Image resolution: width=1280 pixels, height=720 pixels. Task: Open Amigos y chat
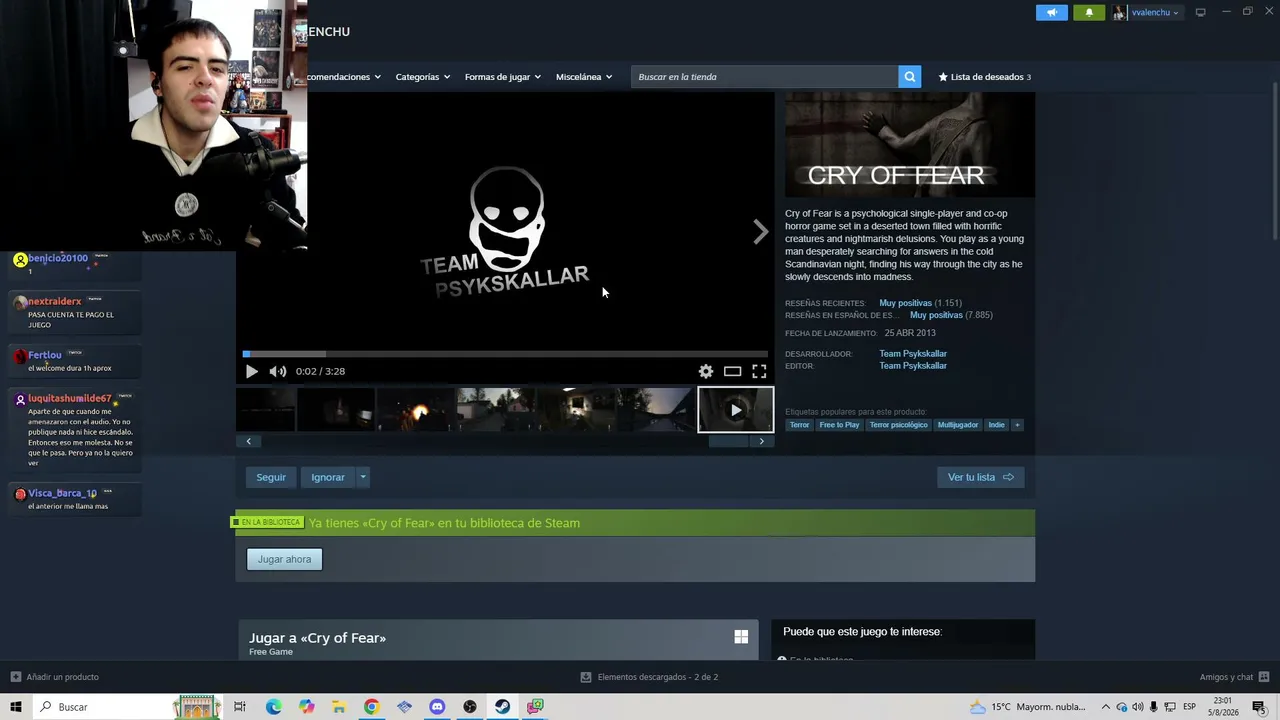point(1233,677)
